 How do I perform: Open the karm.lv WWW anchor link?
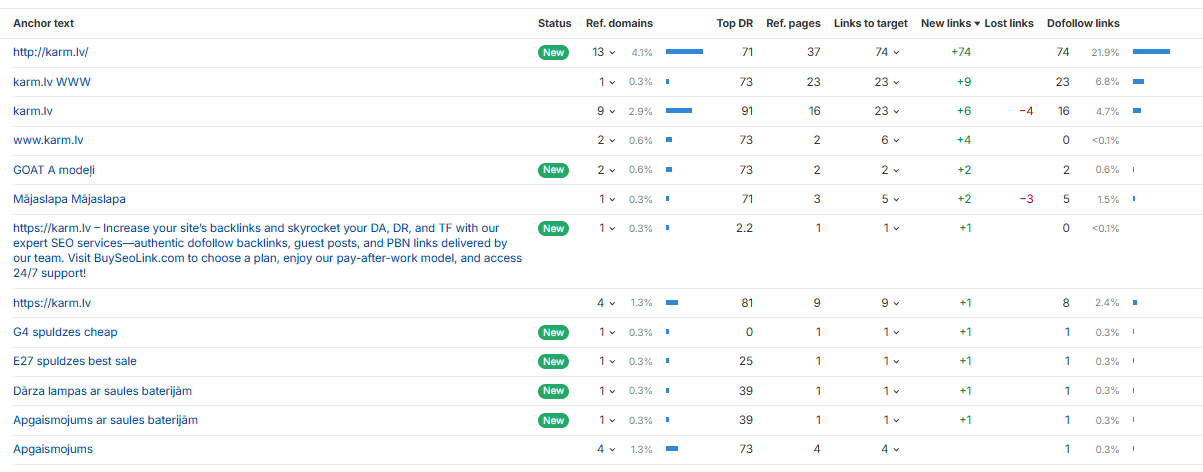(x=52, y=82)
